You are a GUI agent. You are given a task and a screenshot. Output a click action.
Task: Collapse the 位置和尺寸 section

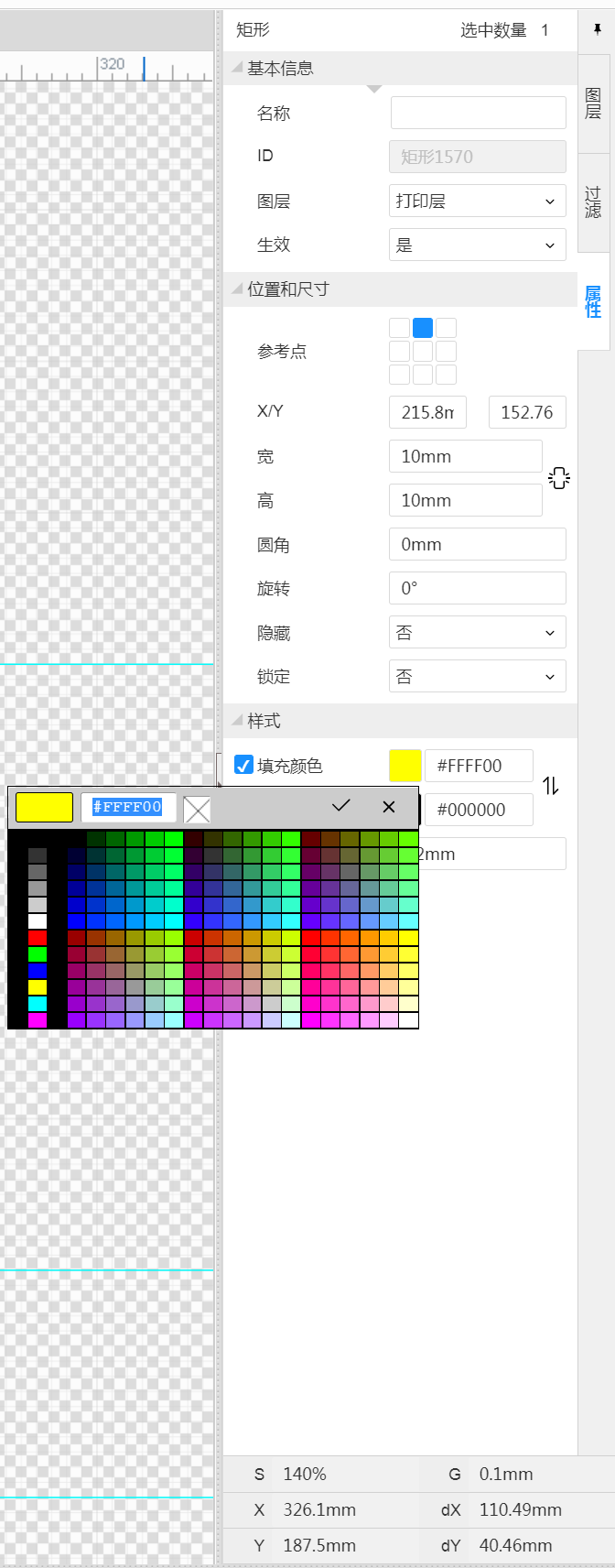(x=238, y=289)
